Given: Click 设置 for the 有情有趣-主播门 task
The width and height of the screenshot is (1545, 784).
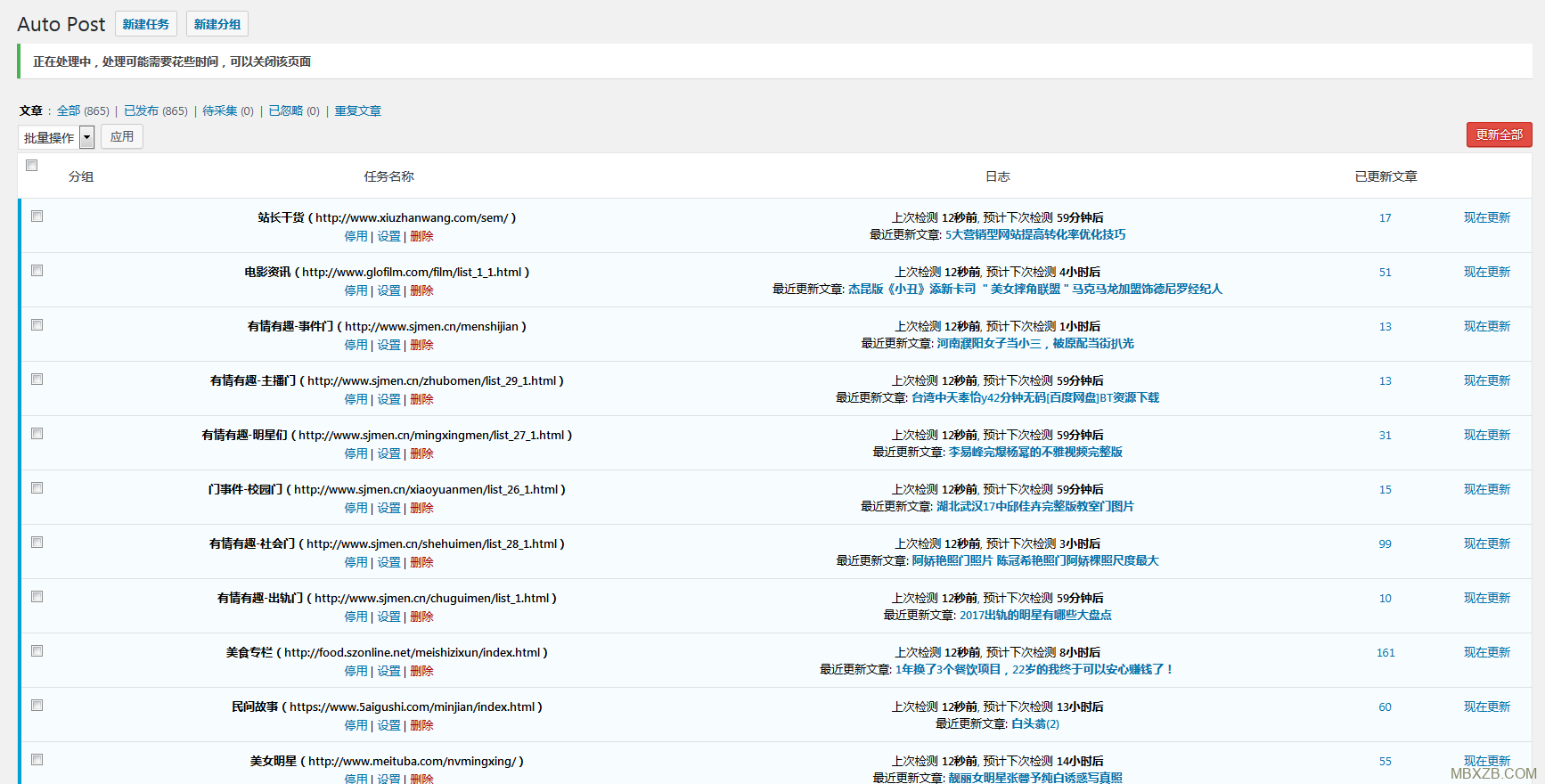Looking at the screenshot, I should point(388,400).
